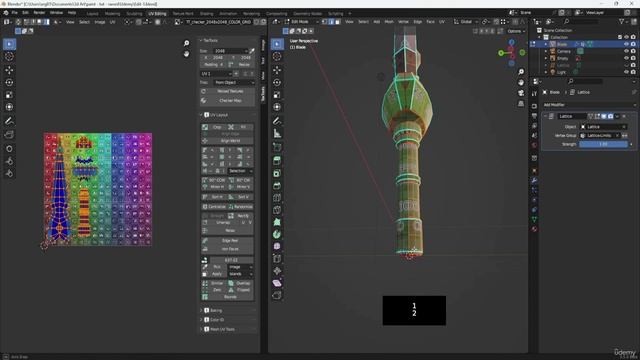The image size is (640, 360).
Task: Click the Centralize button
Action: 214,207
